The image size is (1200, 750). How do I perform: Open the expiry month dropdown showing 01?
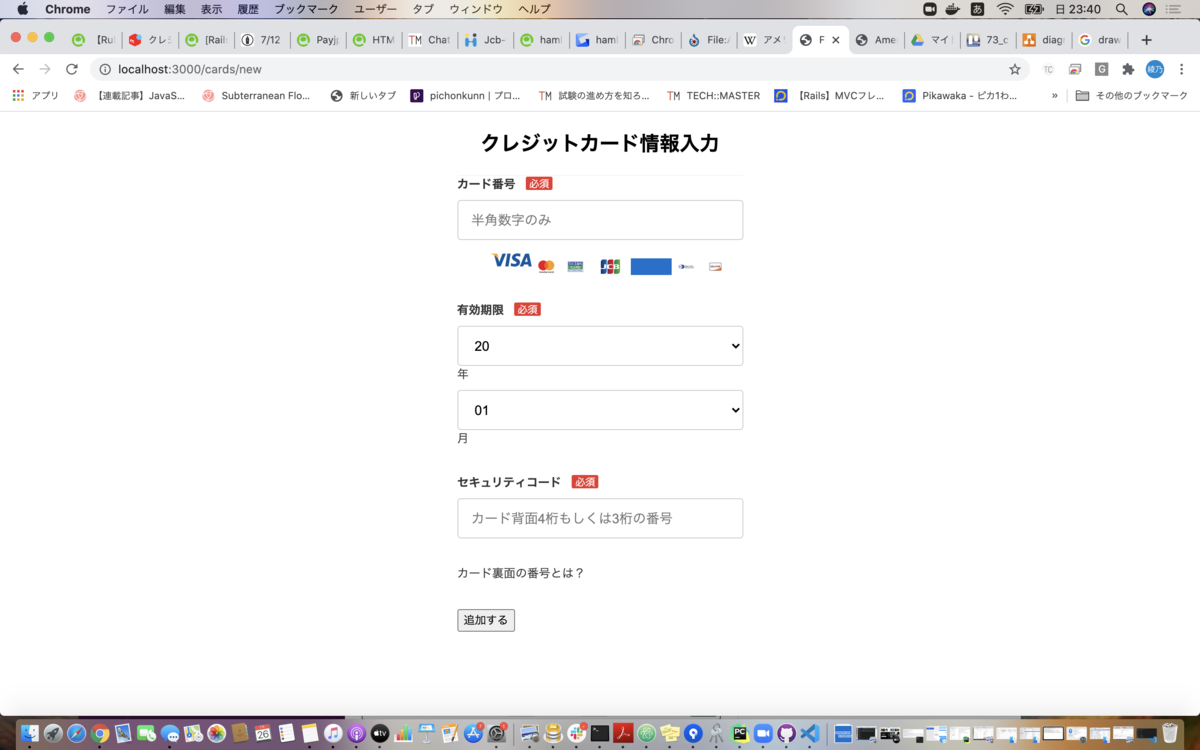(600, 410)
